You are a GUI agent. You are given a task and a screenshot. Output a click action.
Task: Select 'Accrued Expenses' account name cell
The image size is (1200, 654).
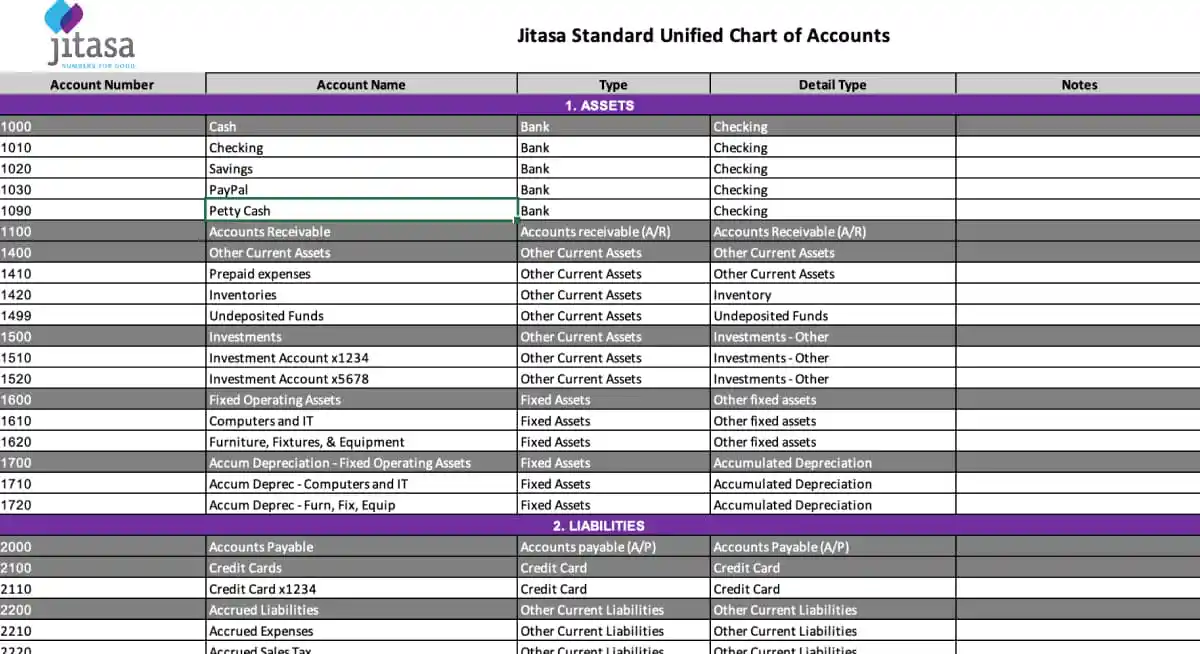pyautogui.click(x=361, y=631)
